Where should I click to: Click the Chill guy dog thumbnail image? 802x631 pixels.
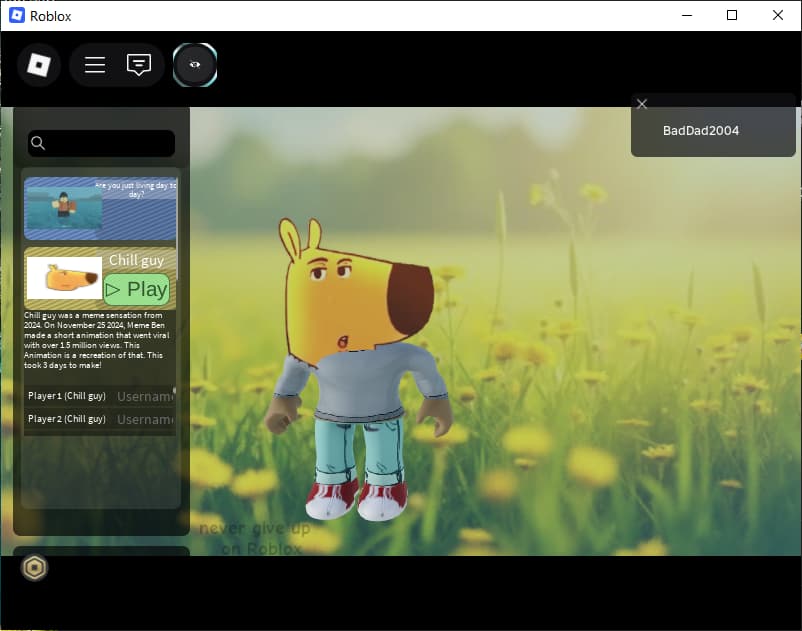(63, 278)
